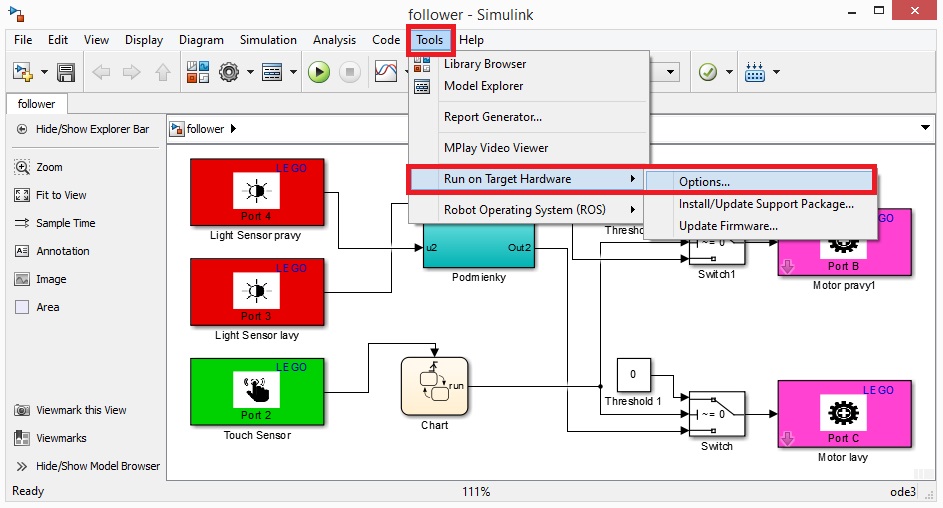Expand the Model Advisor dropdown arrow
Screen dimensions: 943x508
click(x=730, y=72)
